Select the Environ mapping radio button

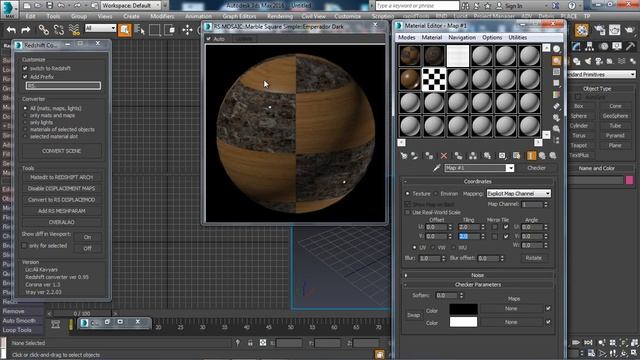click(x=436, y=193)
